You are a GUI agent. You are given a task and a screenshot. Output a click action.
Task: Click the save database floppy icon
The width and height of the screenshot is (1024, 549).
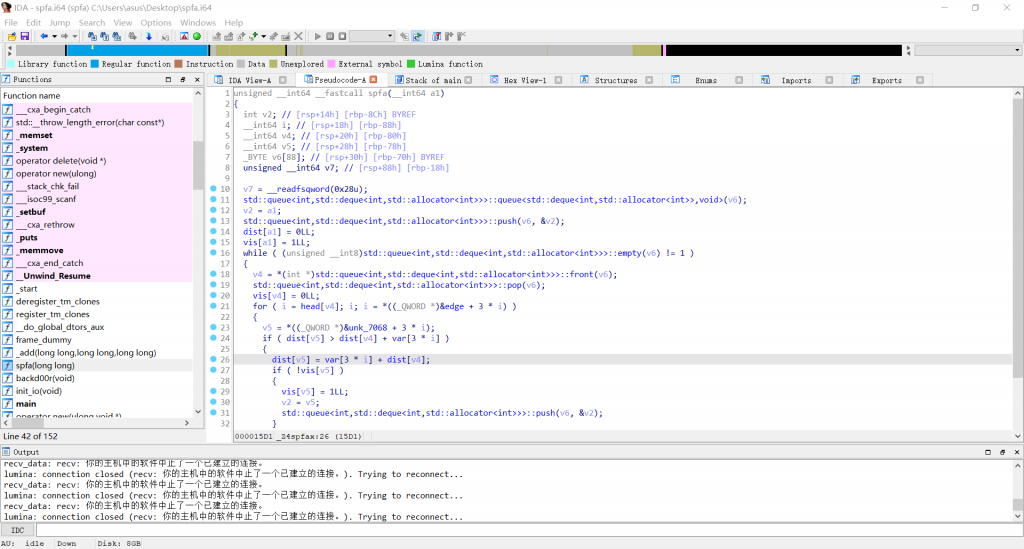click(25, 37)
